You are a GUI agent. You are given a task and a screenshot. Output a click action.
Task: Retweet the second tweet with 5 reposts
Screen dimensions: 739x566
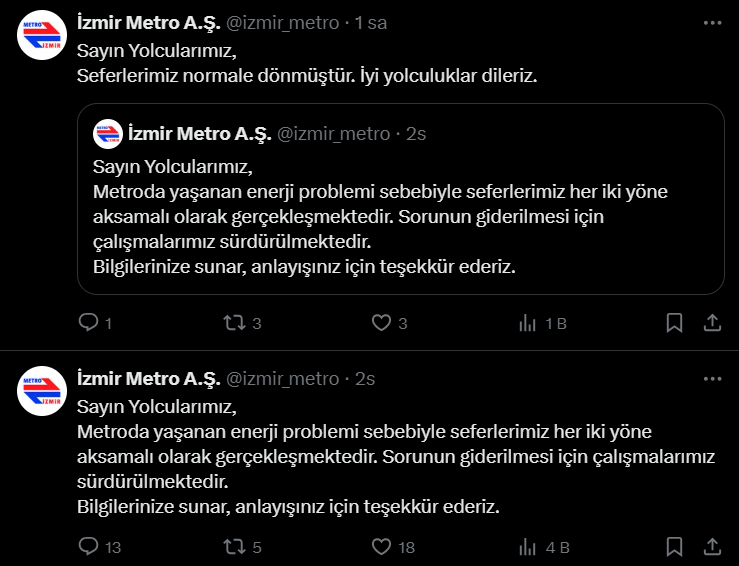[x=242, y=547]
